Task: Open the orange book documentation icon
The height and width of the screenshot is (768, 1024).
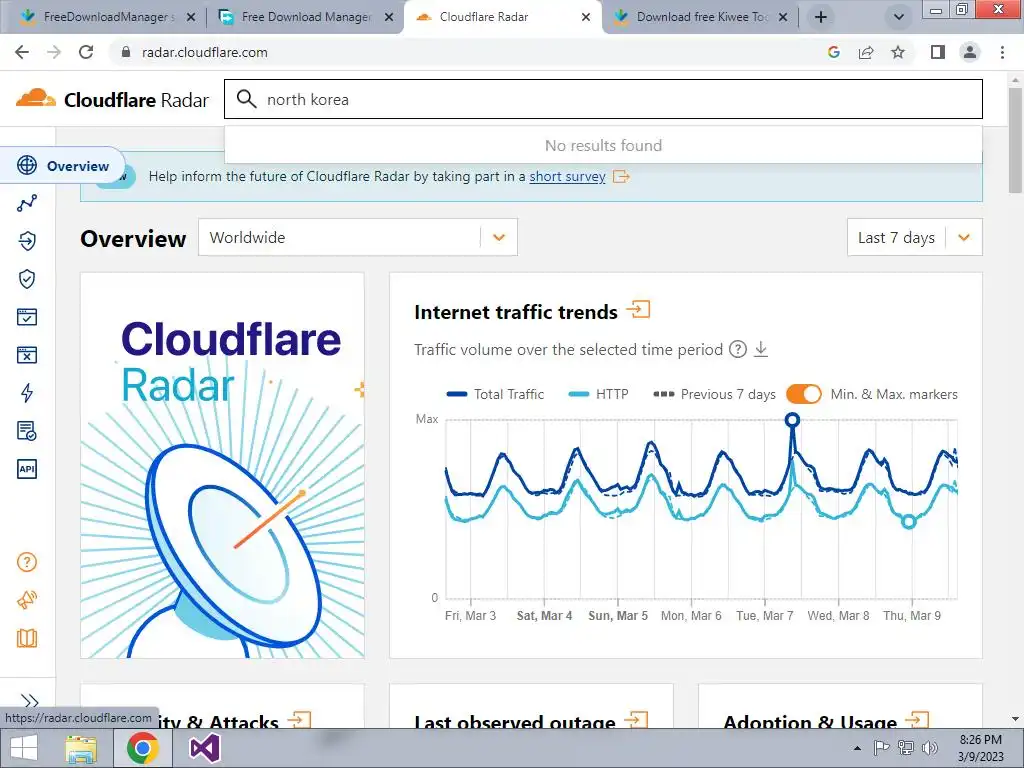Action: (27, 638)
